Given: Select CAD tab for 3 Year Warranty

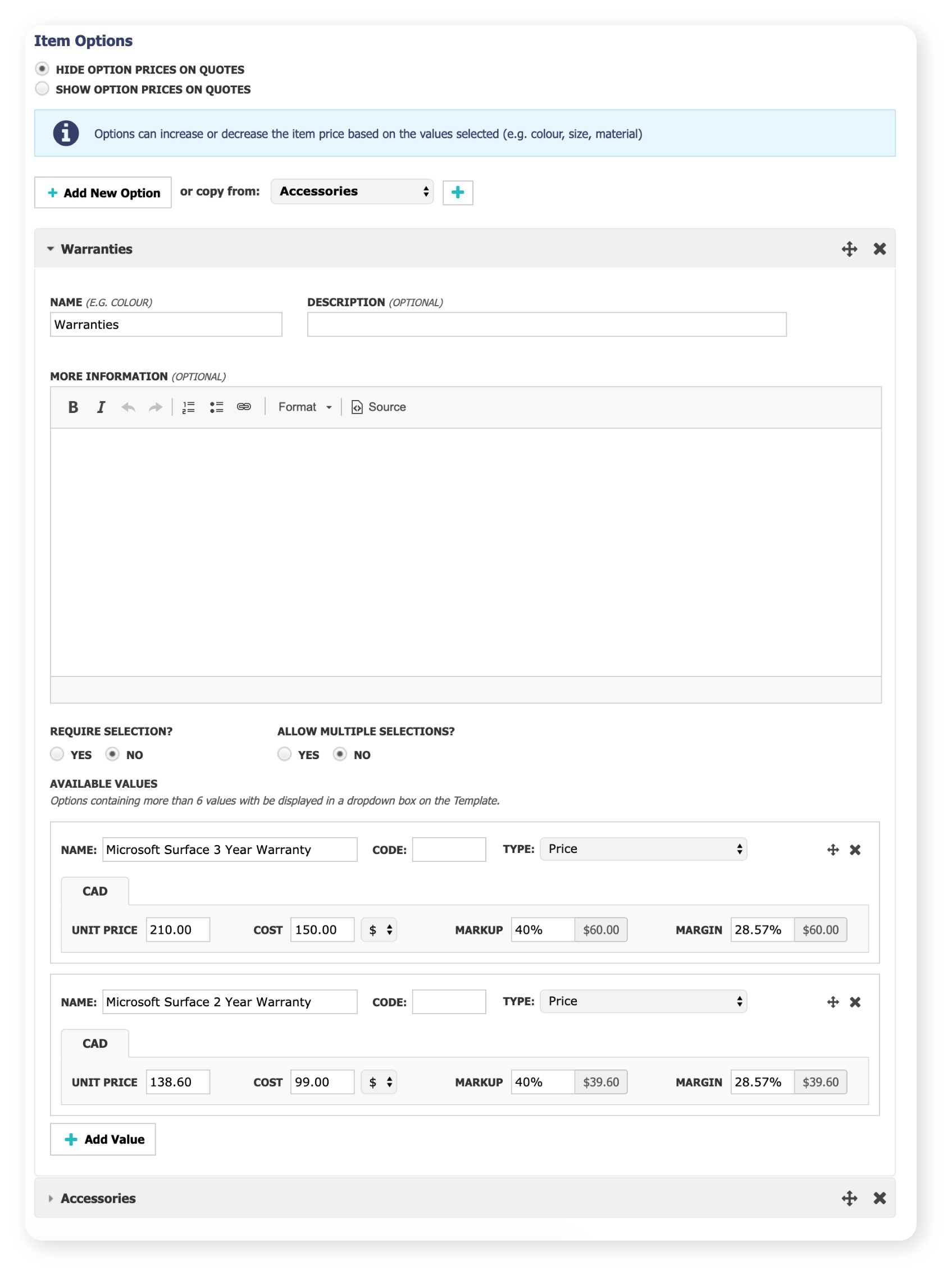Looking at the screenshot, I should click(x=95, y=891).
